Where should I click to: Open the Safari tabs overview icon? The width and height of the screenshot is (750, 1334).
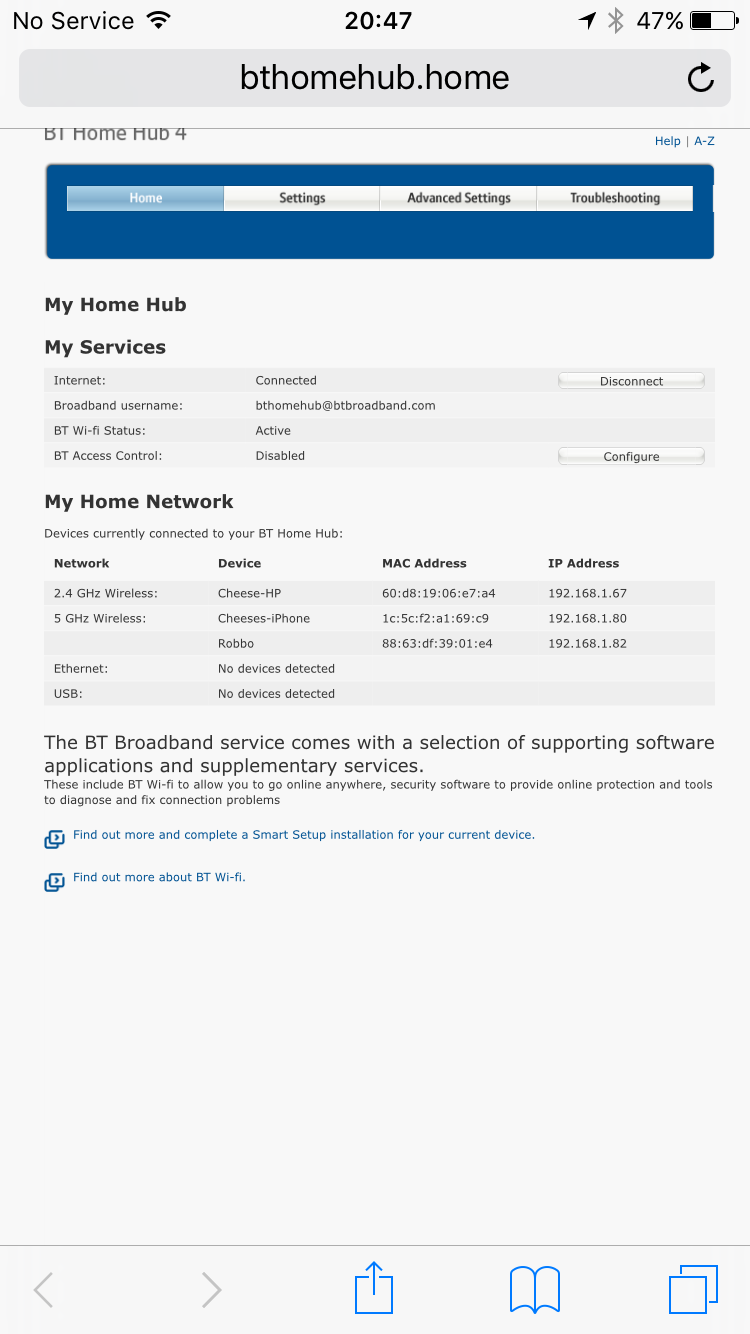tap(693, 1289)
